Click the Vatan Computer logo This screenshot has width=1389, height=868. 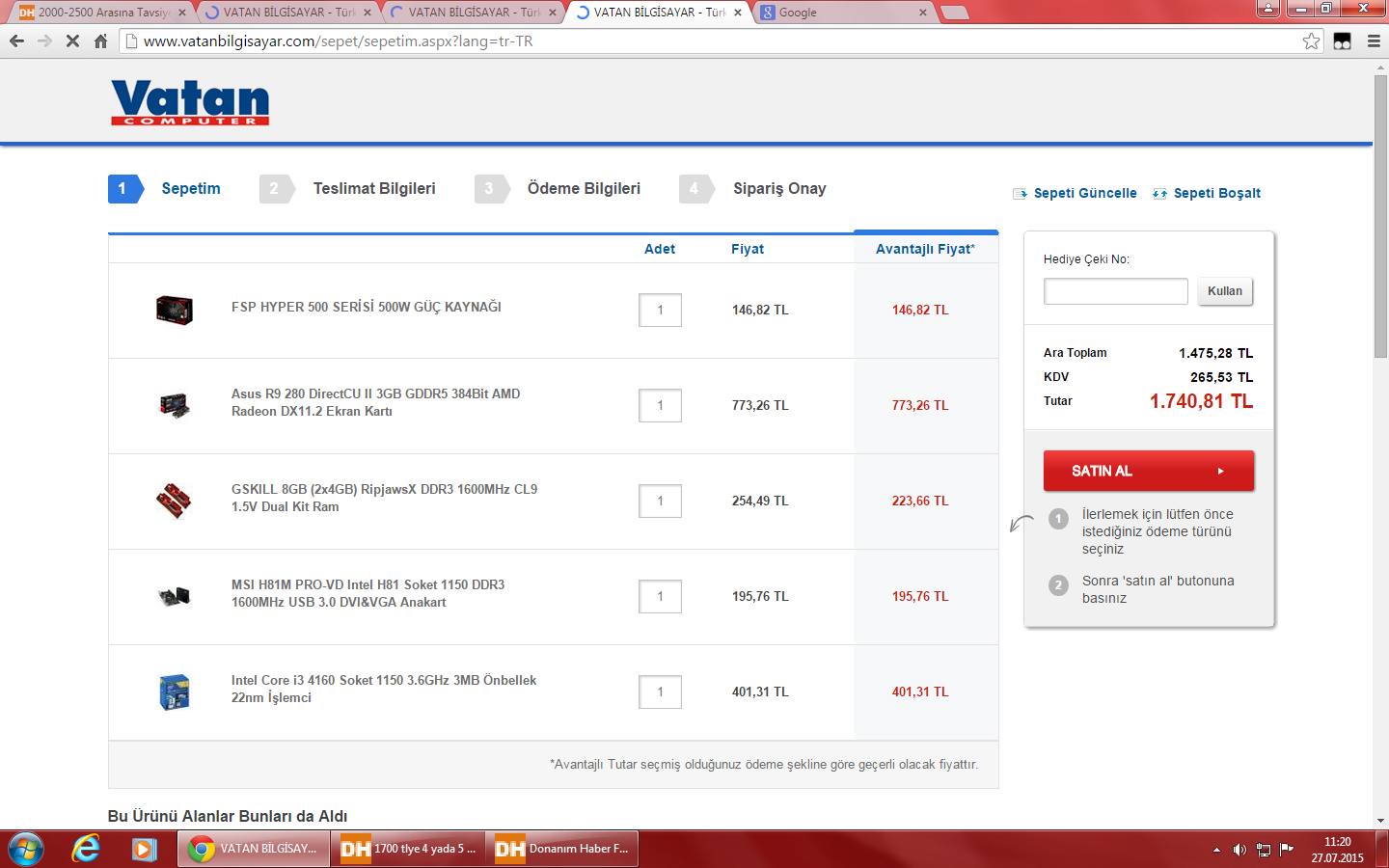click(x=190, y=102)
